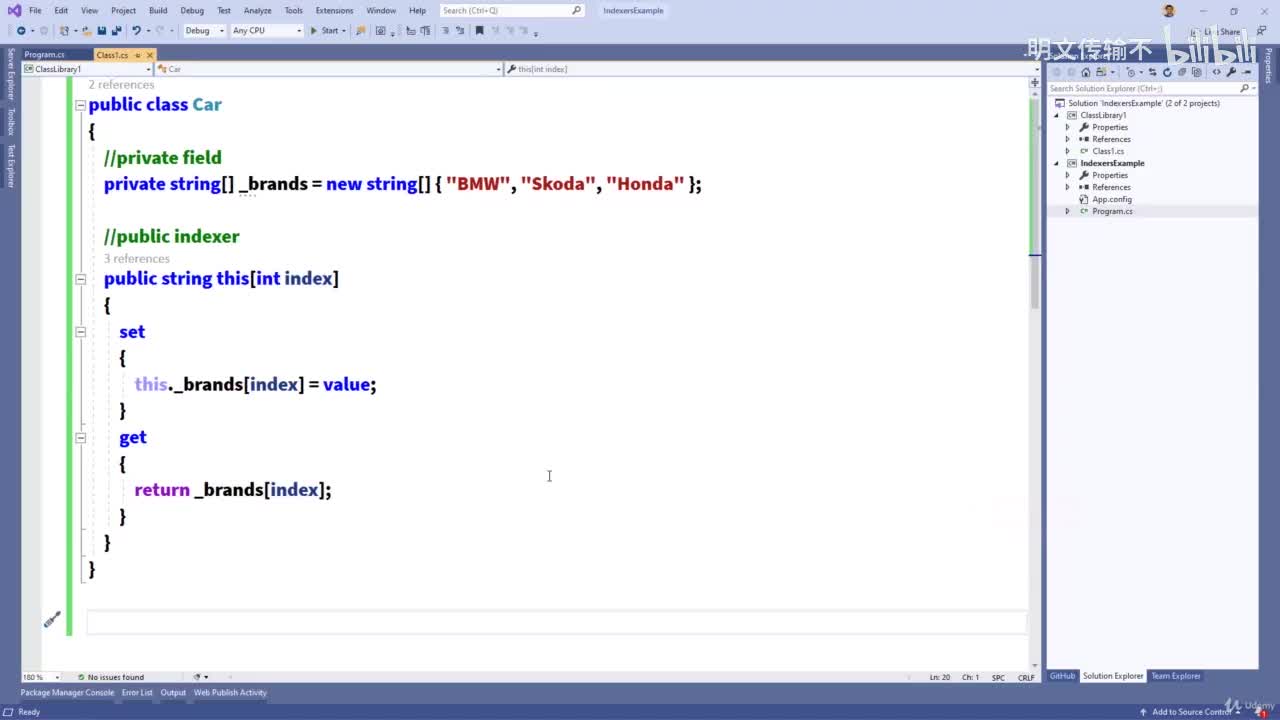
Task: Open the Toolbox side tab
Action: (x=11, y=122)
